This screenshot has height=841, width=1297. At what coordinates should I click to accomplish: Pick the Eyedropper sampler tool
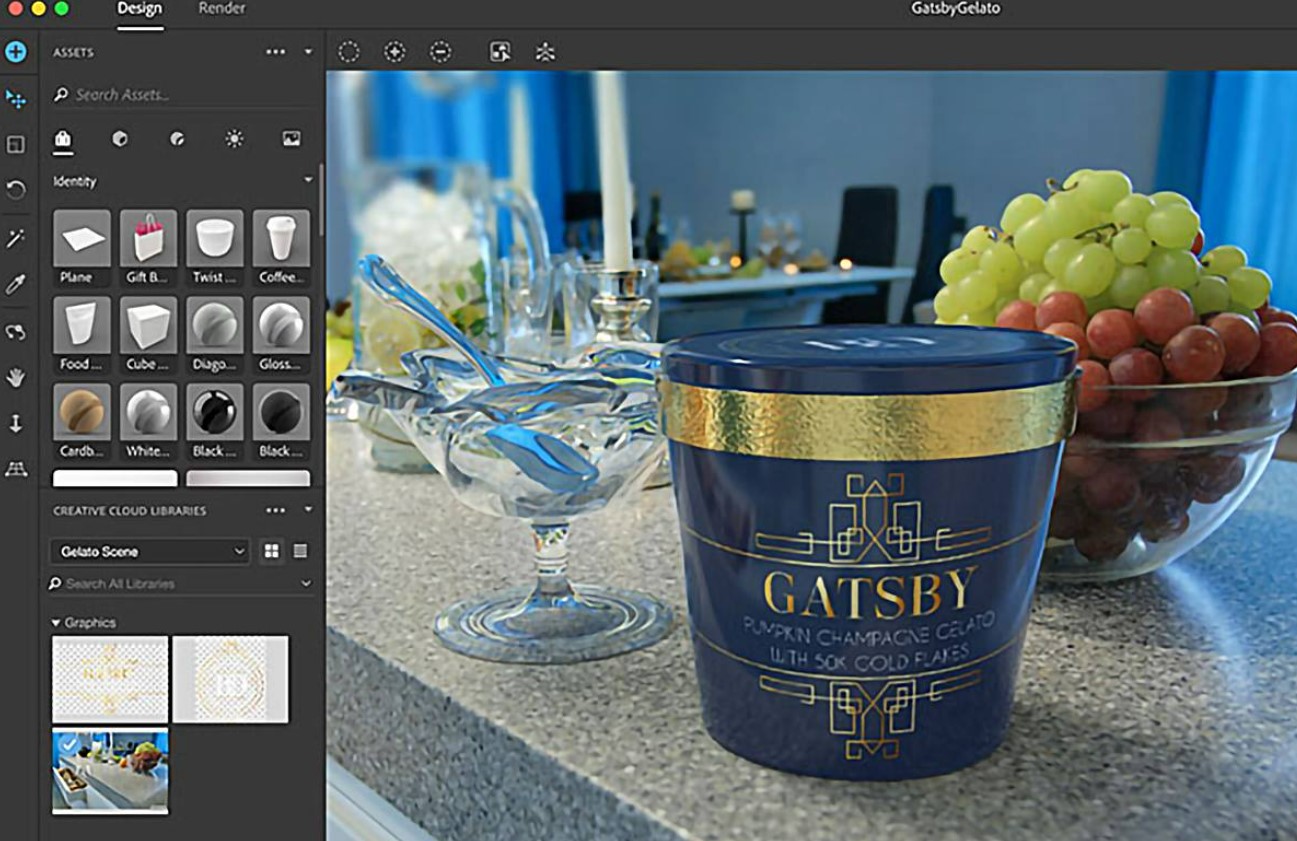16,285
